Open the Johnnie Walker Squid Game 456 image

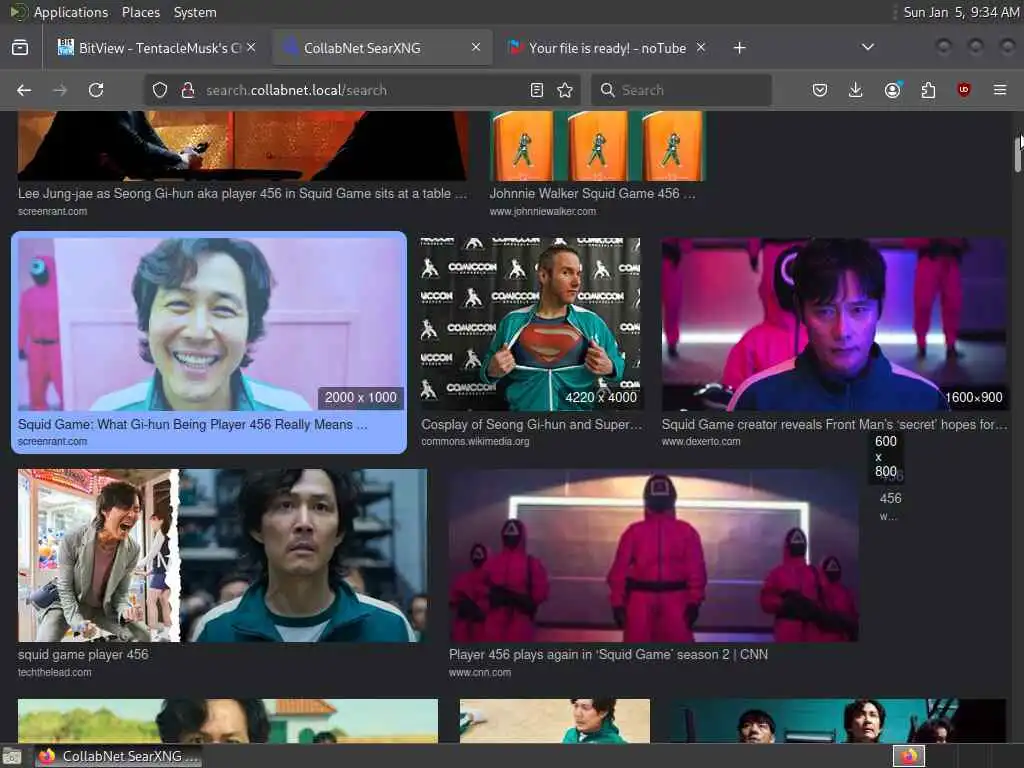pyautogui.click(x=598, y=146)
